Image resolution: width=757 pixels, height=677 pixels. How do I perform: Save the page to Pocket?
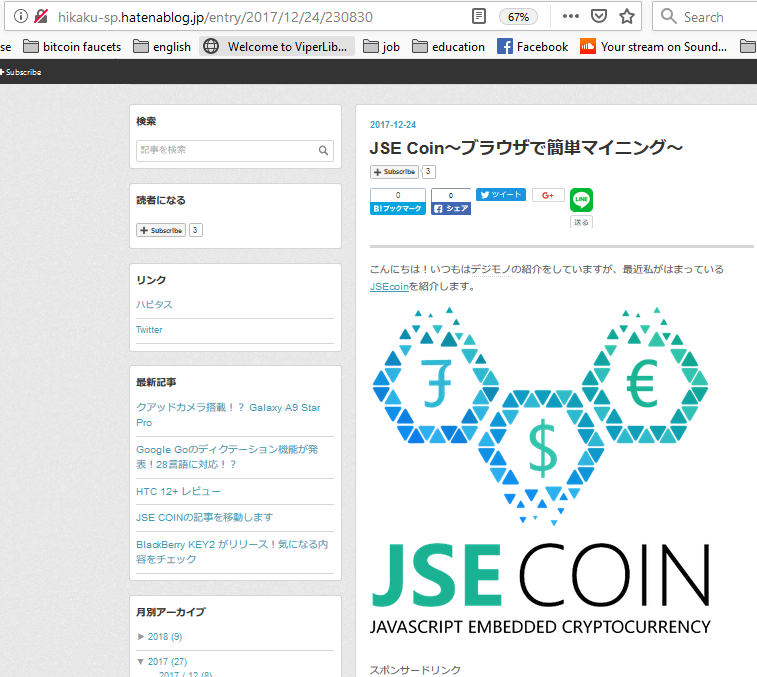click(599, 16)
